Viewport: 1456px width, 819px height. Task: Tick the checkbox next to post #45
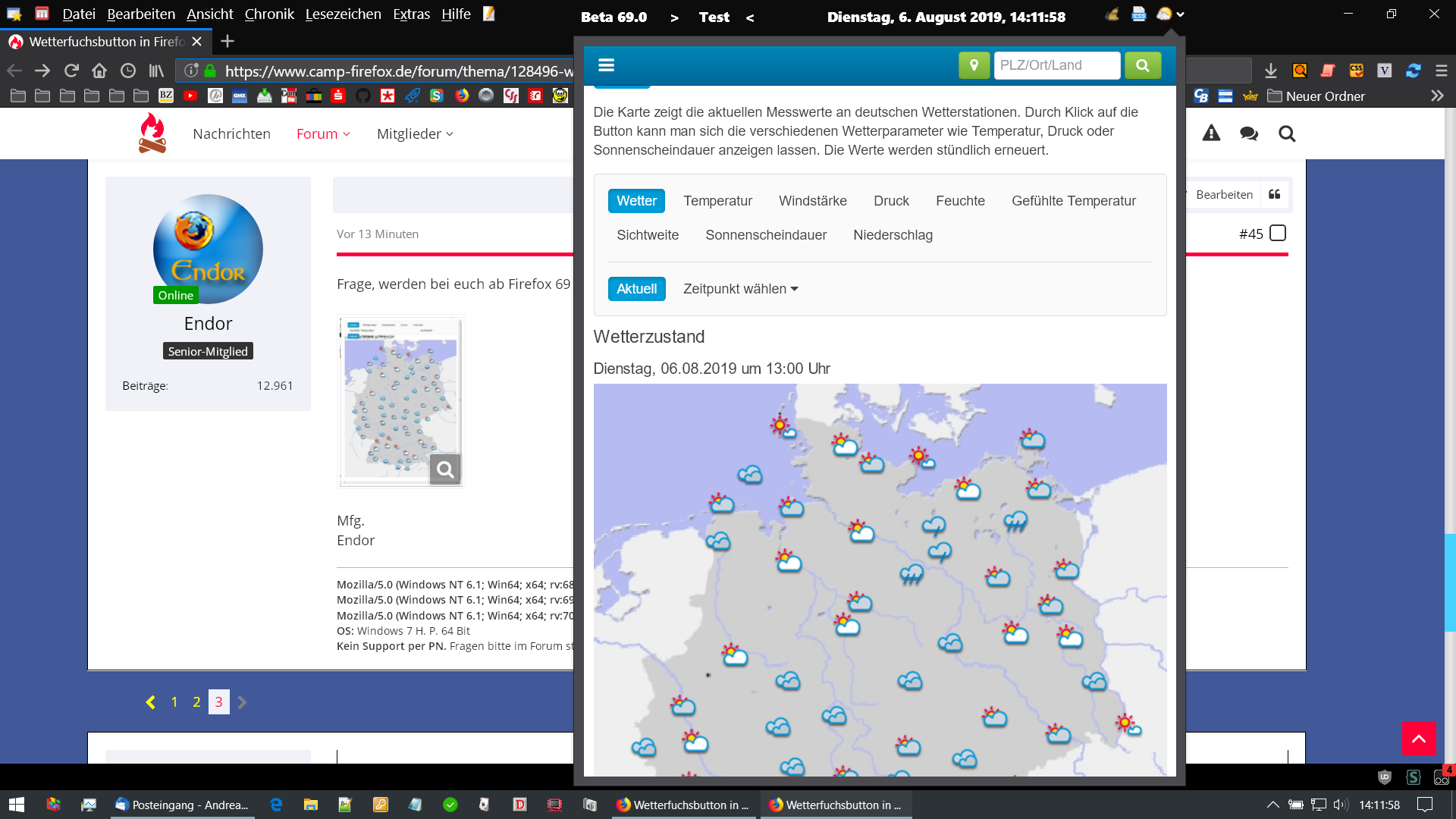click(x=1278, y=233)
